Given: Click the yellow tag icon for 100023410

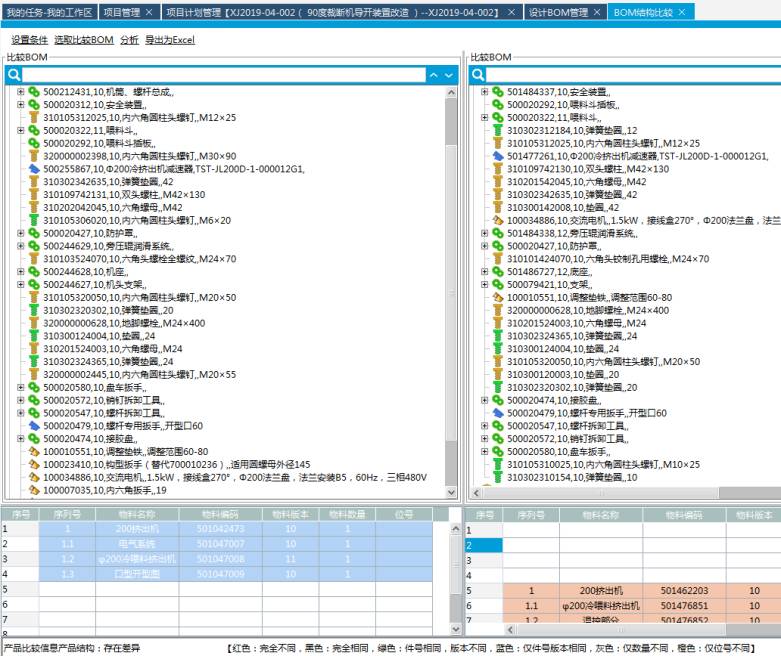Looking at the screenshot, I should coord(33,464).
